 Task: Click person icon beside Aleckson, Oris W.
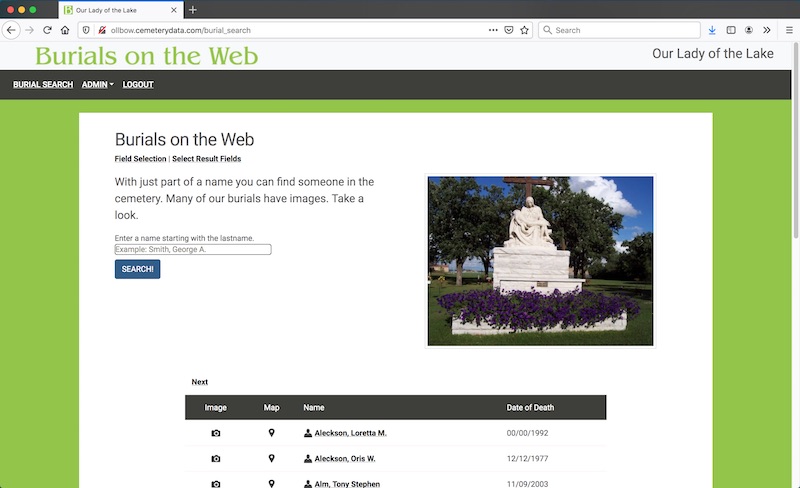[x=308, y=458]
